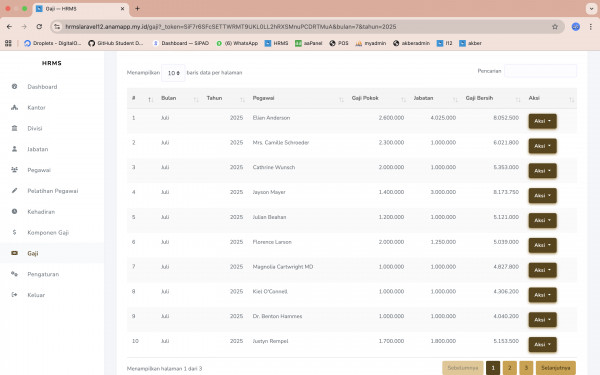The image size is (600, 375).
Task: Open the Dashboard sidebar icon
Action: tap(15, 86)
